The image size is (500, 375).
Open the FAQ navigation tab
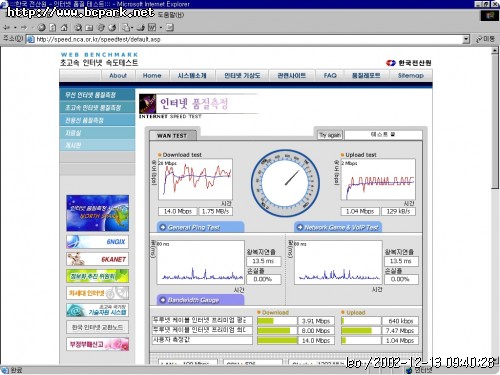coord(330,76)
